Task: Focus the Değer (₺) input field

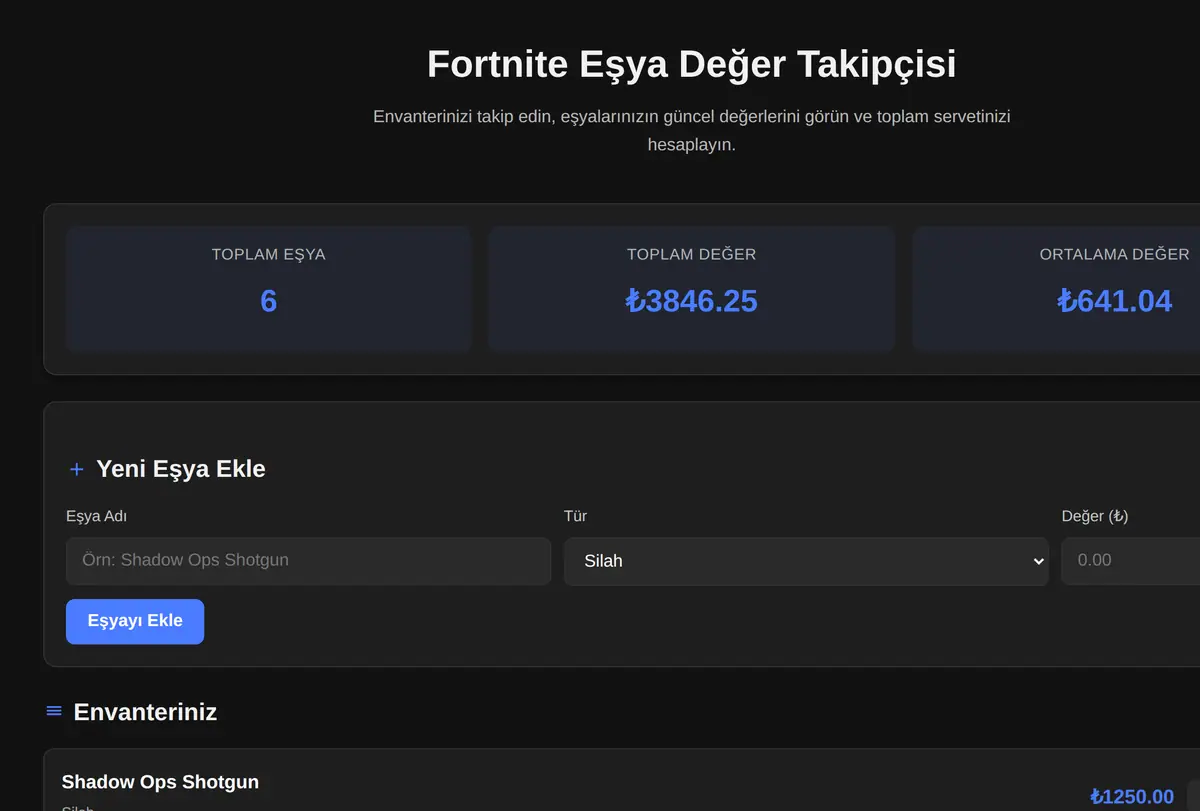Action: [1130, 561]
